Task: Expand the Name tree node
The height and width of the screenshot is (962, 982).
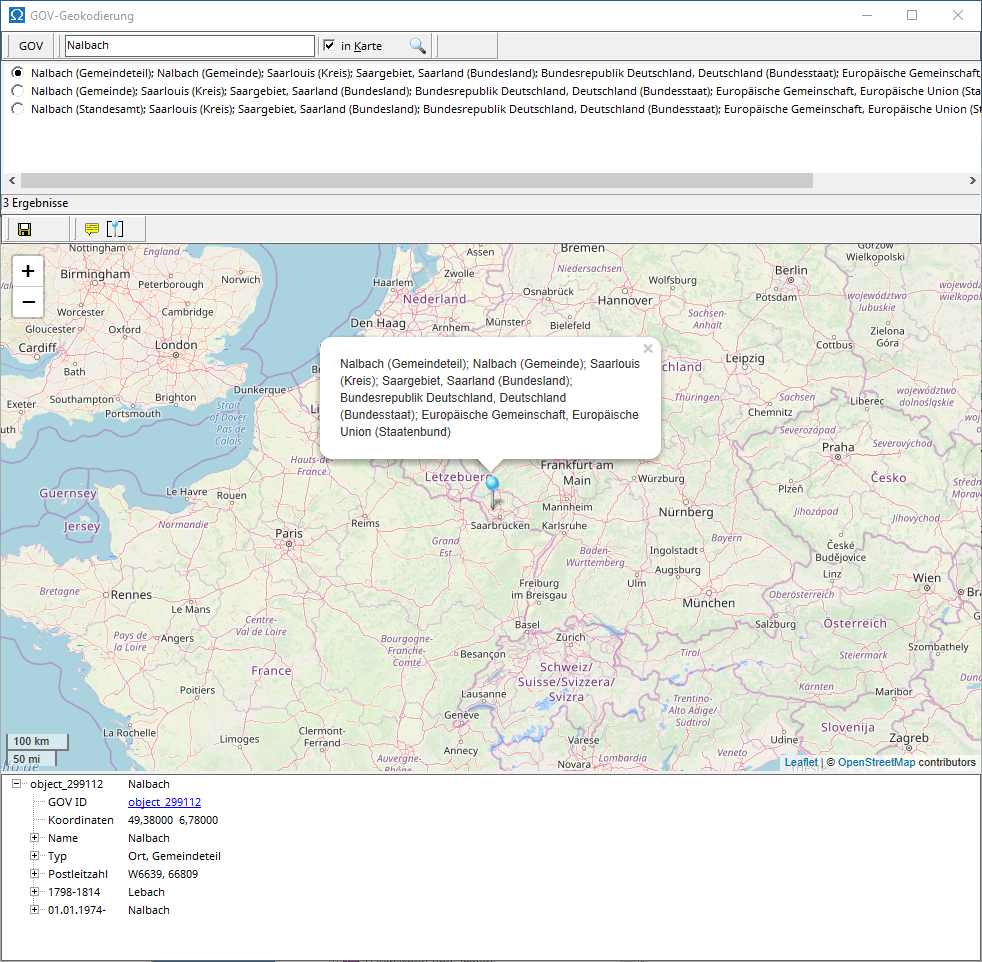Action: click(x=35, y=838)
